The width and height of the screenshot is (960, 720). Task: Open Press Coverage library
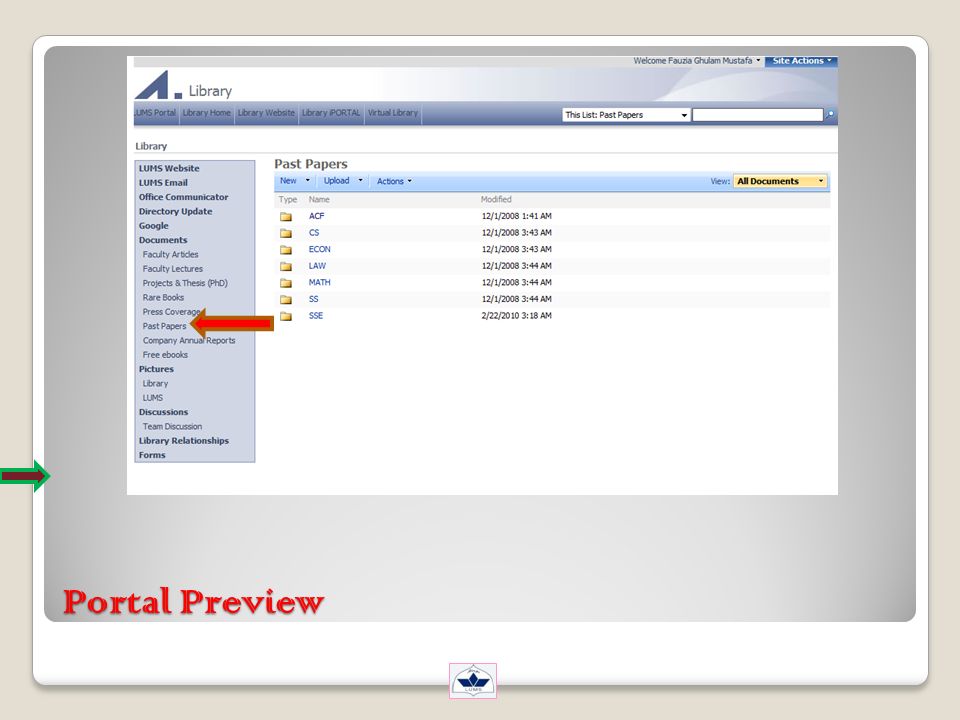[x=170, y=312]
